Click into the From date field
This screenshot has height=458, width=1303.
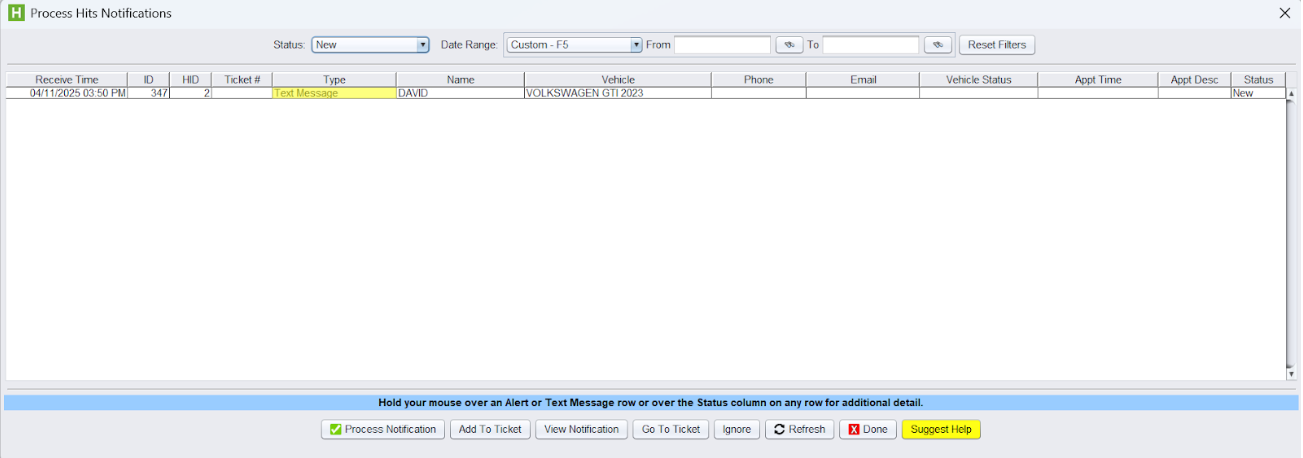point(722,45)
